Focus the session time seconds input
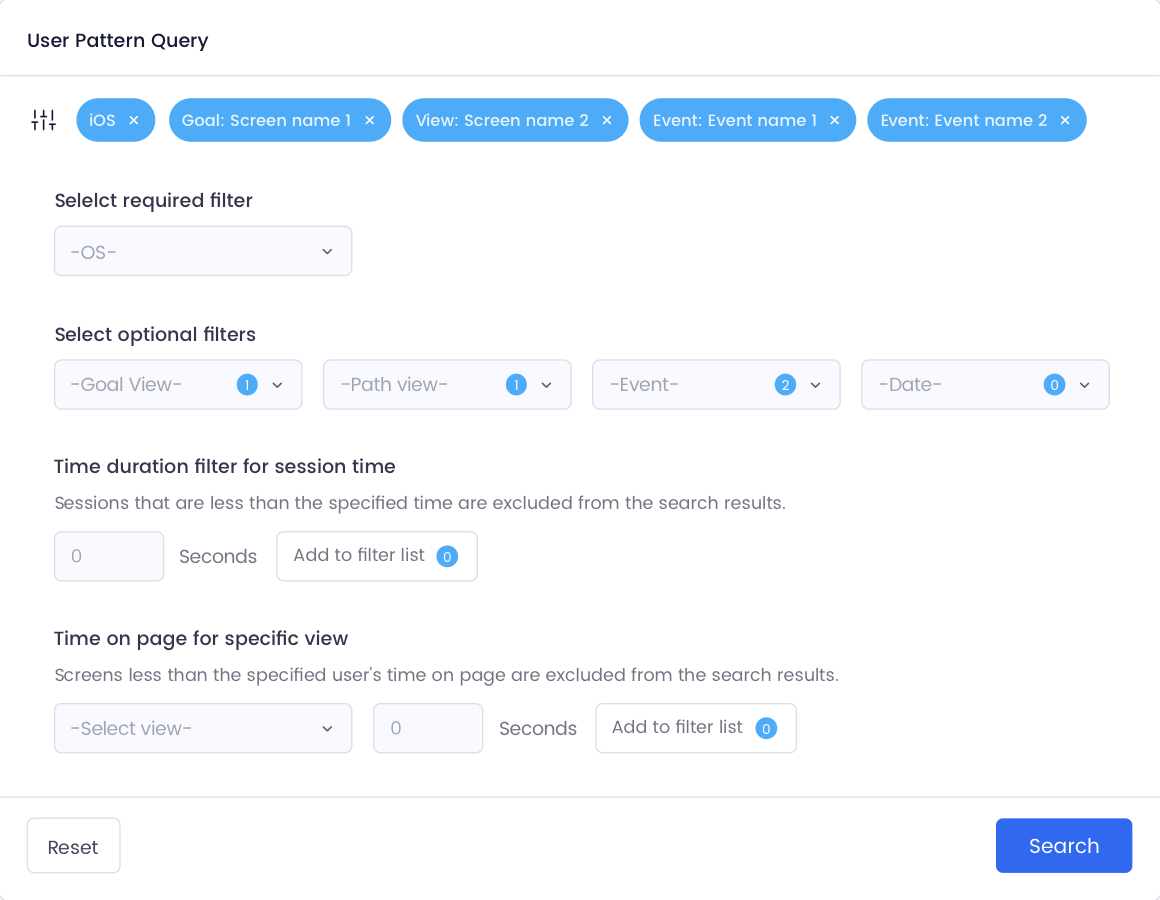 [109, 556]
